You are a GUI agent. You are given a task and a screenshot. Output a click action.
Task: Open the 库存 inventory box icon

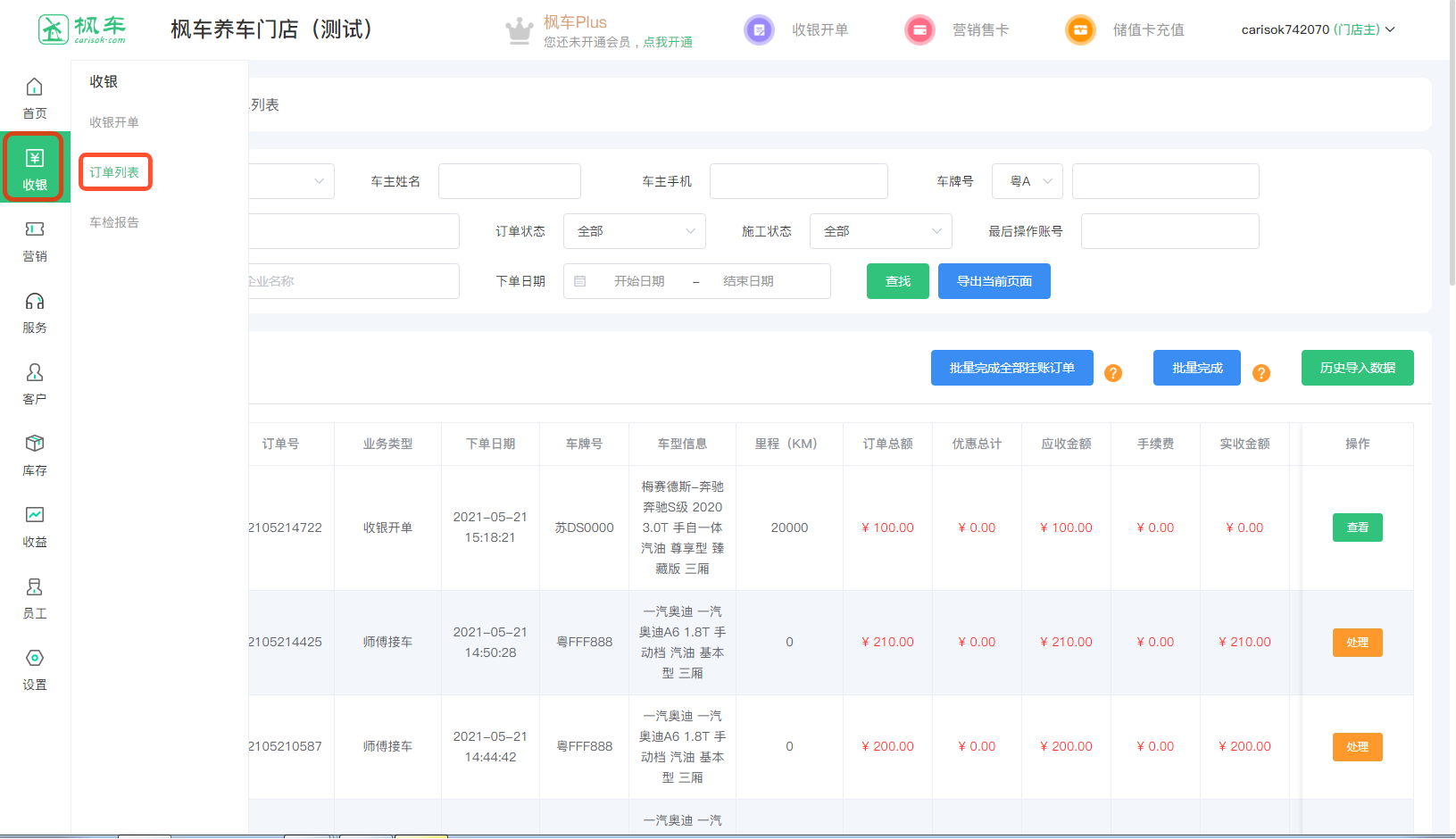[x=34, y=445]
